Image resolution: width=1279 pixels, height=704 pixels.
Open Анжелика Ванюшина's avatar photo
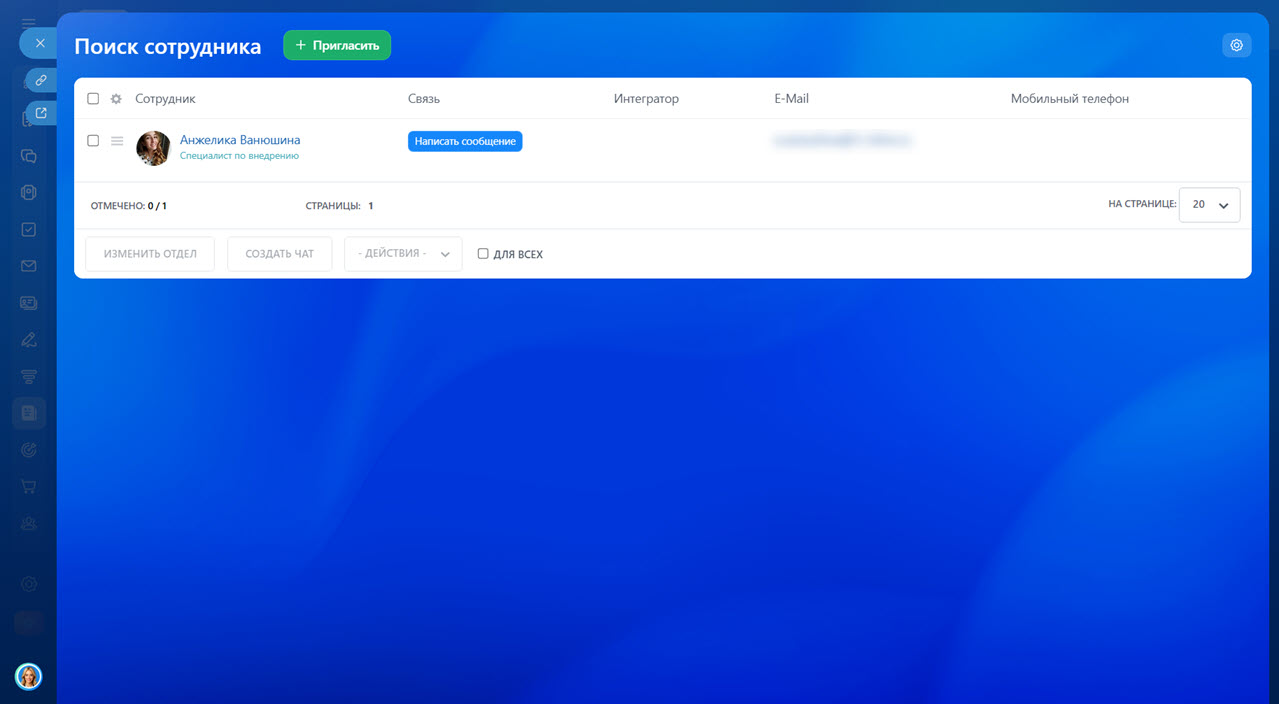(x=153, y=148)
